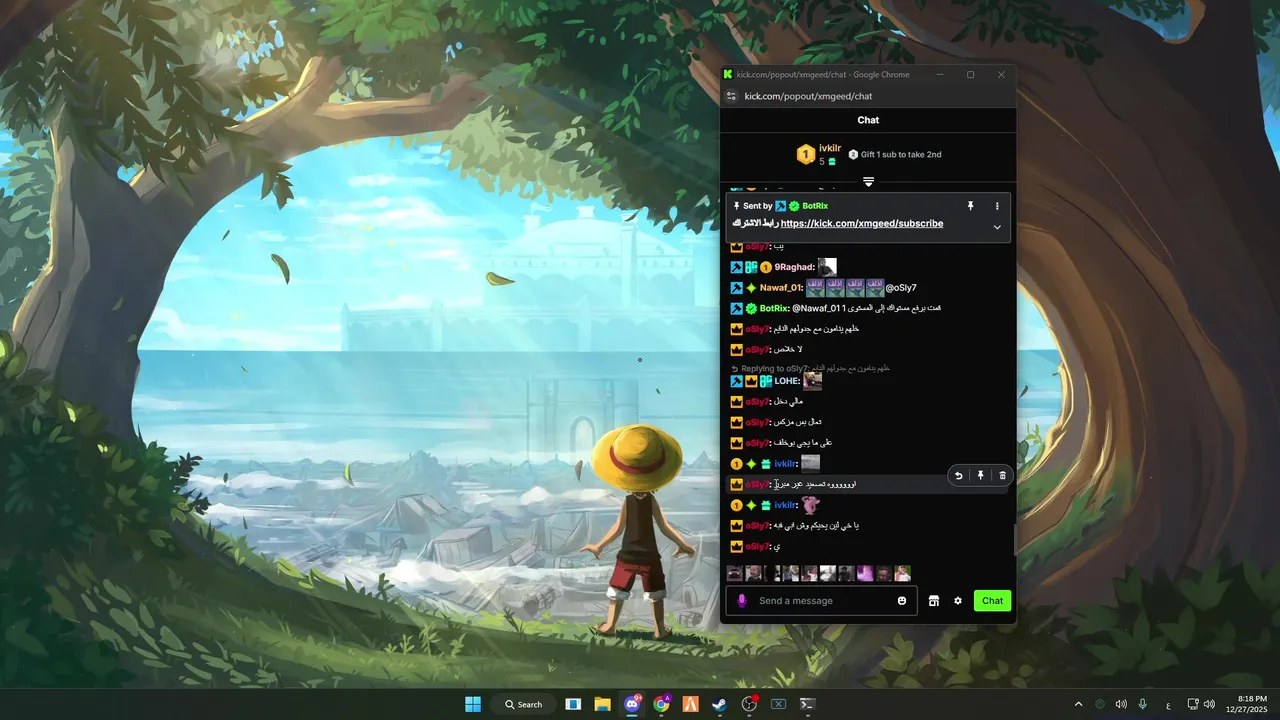
Task: Open the emoji picker smiley icon
Action: (902, 601)
